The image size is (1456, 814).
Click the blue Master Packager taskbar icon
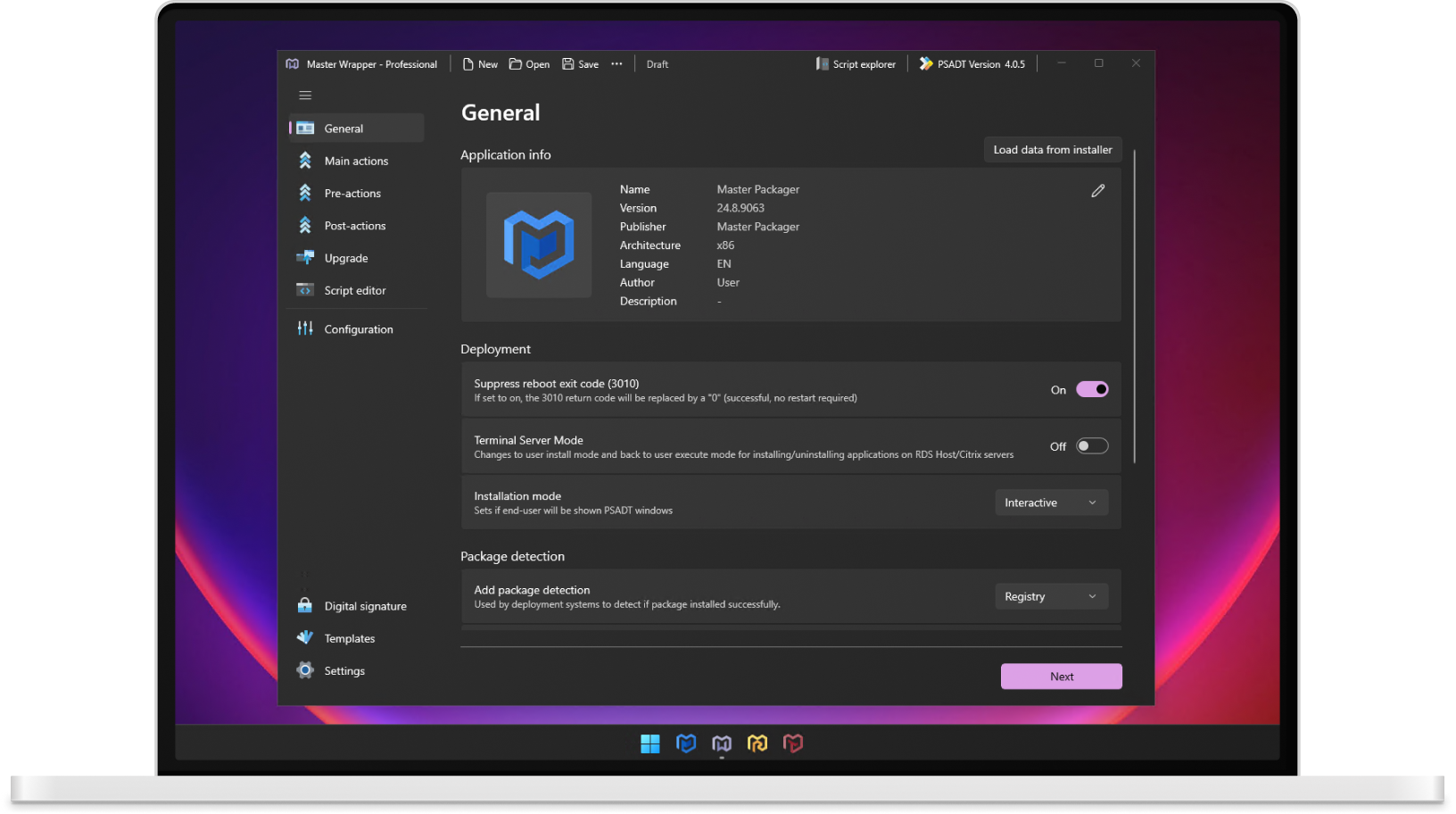click(x=686, y=743)
